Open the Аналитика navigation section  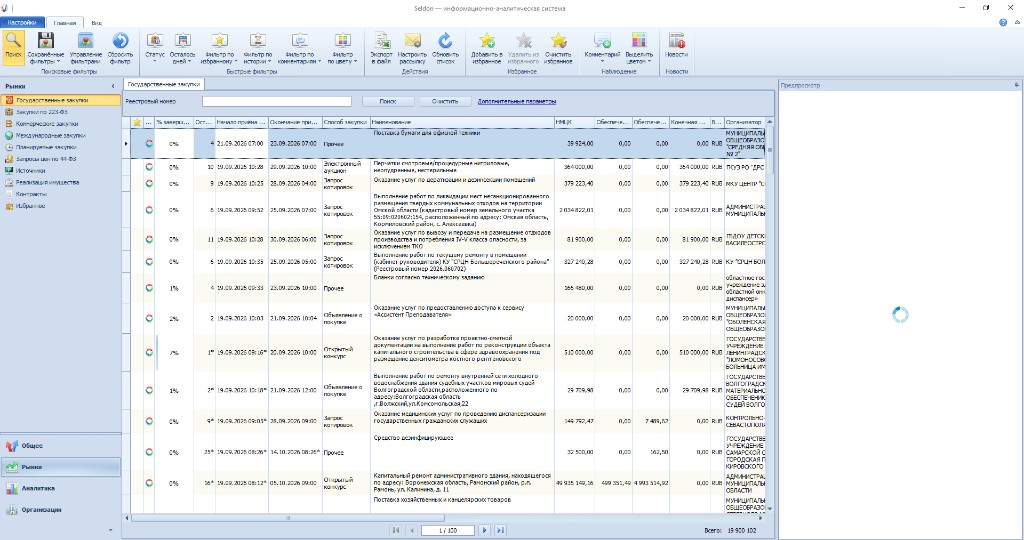point(61,488)
